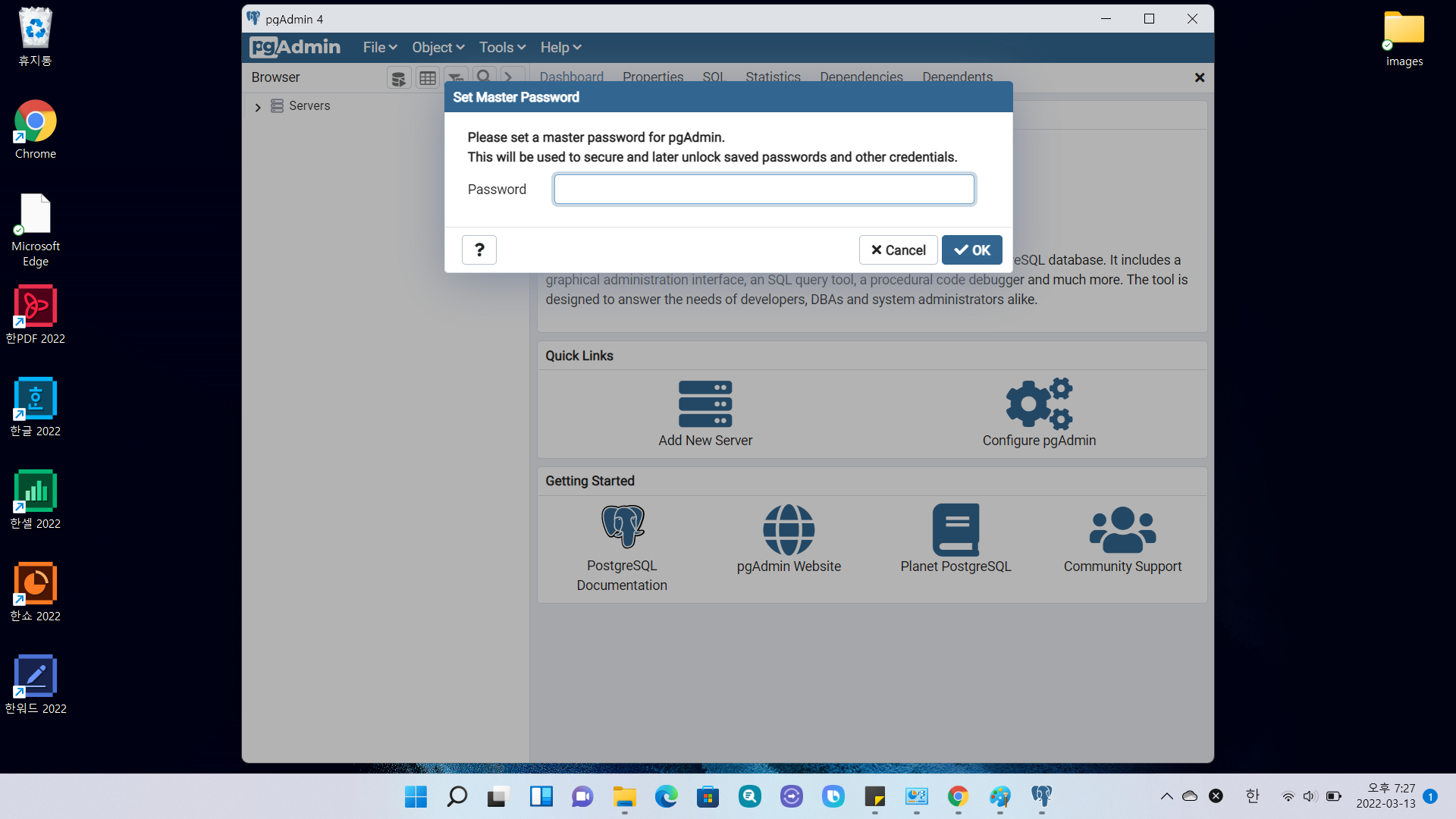Viewport: 1456px width, 819px height.
Task: Open Community Support people icon
Action: pyautogui.click(x=1122, y=530)
